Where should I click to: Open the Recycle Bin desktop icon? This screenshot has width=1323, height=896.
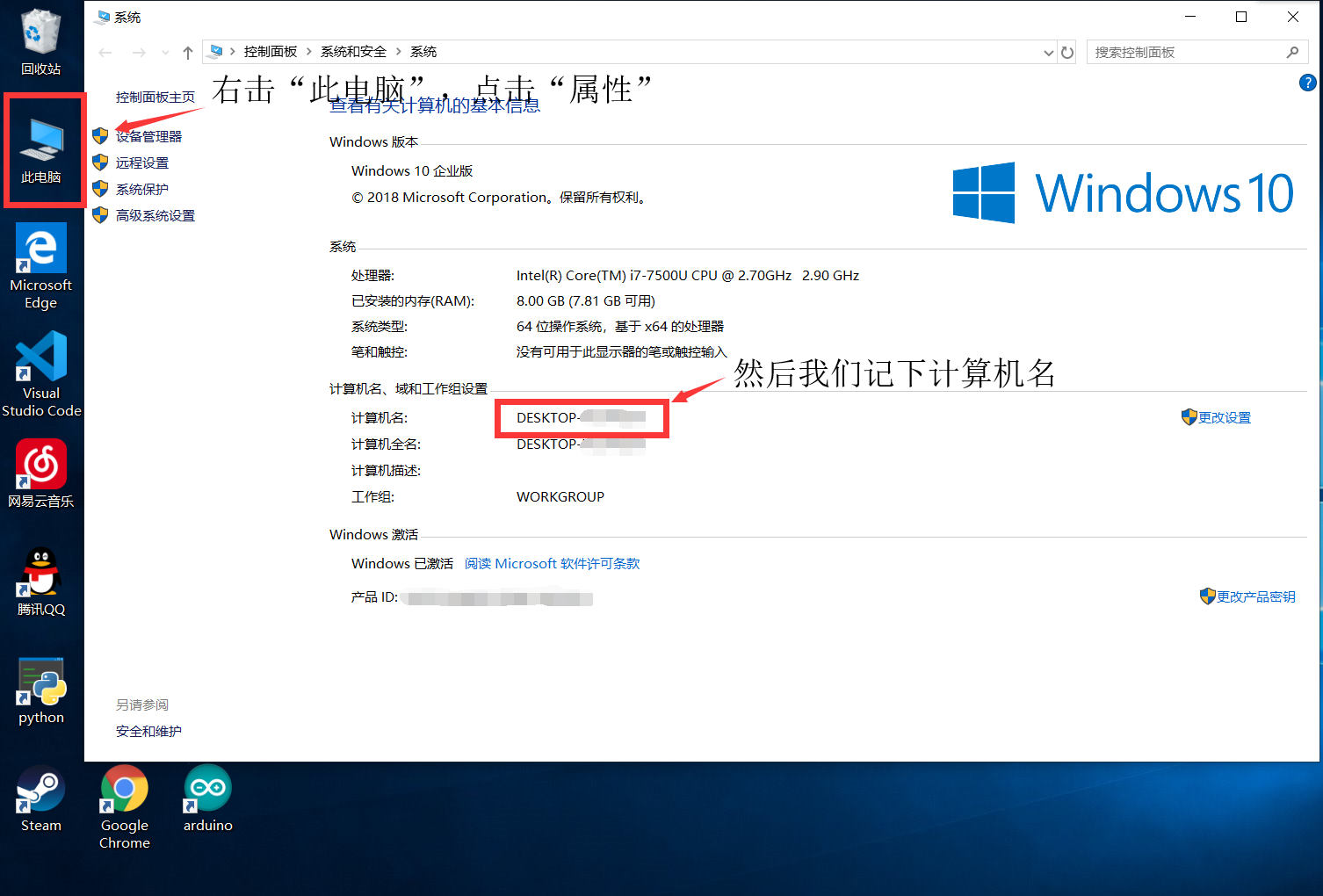pyautogui.click(x=40, y=40)
